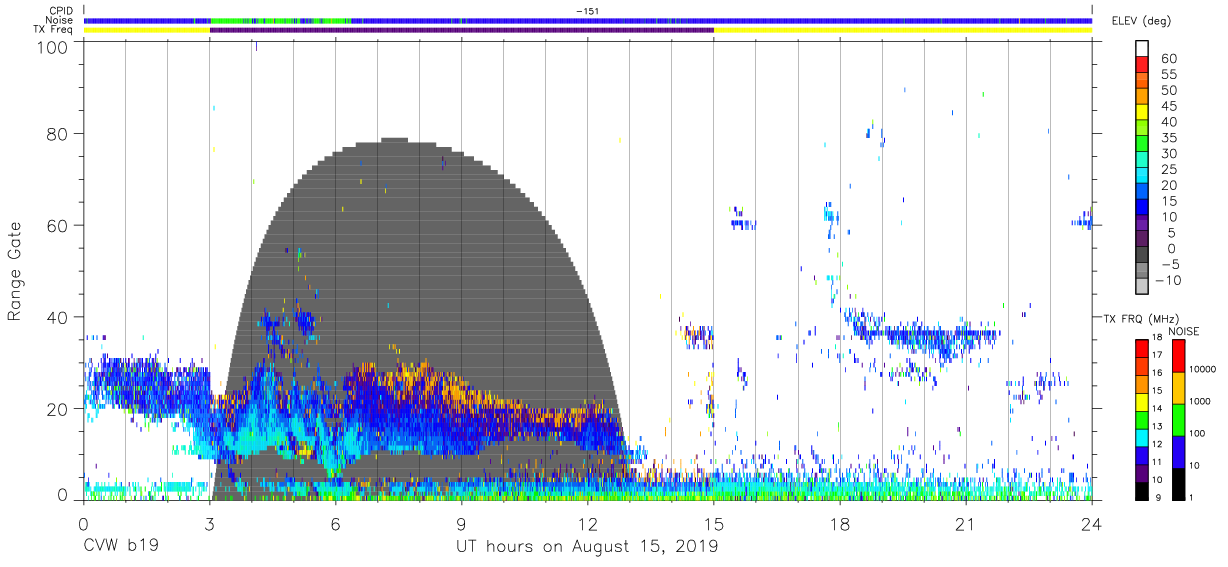Click range gate tick label 100
This screenshot has width=1228, height=567.
tap(52, 47)
